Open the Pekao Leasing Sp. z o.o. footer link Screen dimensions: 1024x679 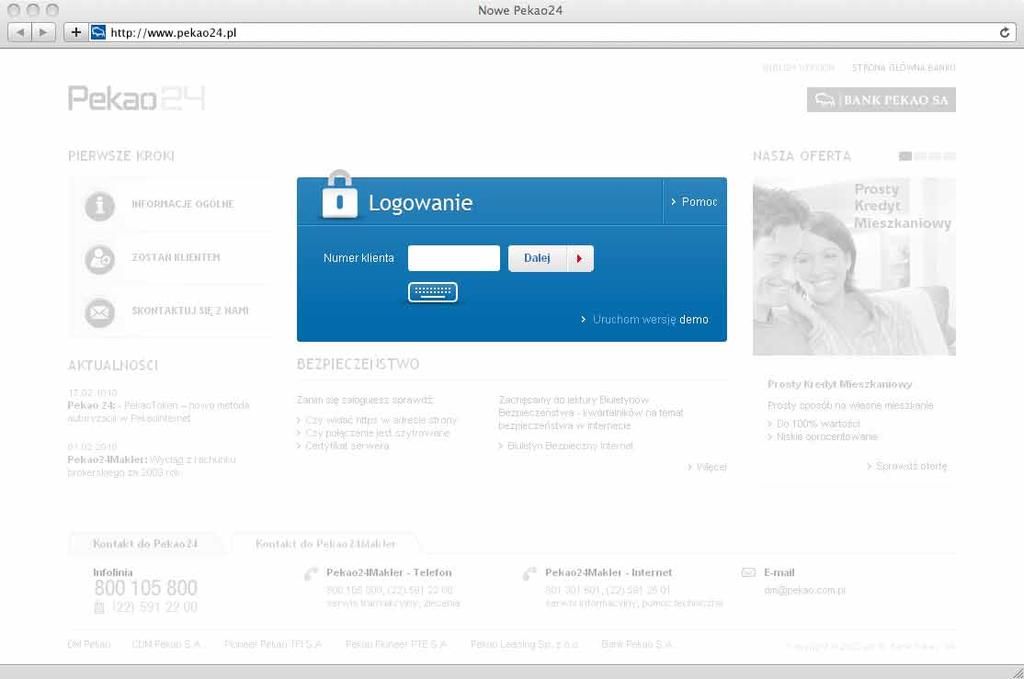[x=524, y=644]
